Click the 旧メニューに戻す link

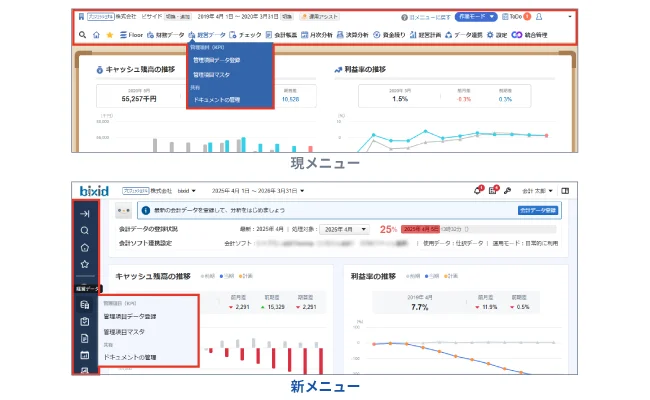[426, 17]
